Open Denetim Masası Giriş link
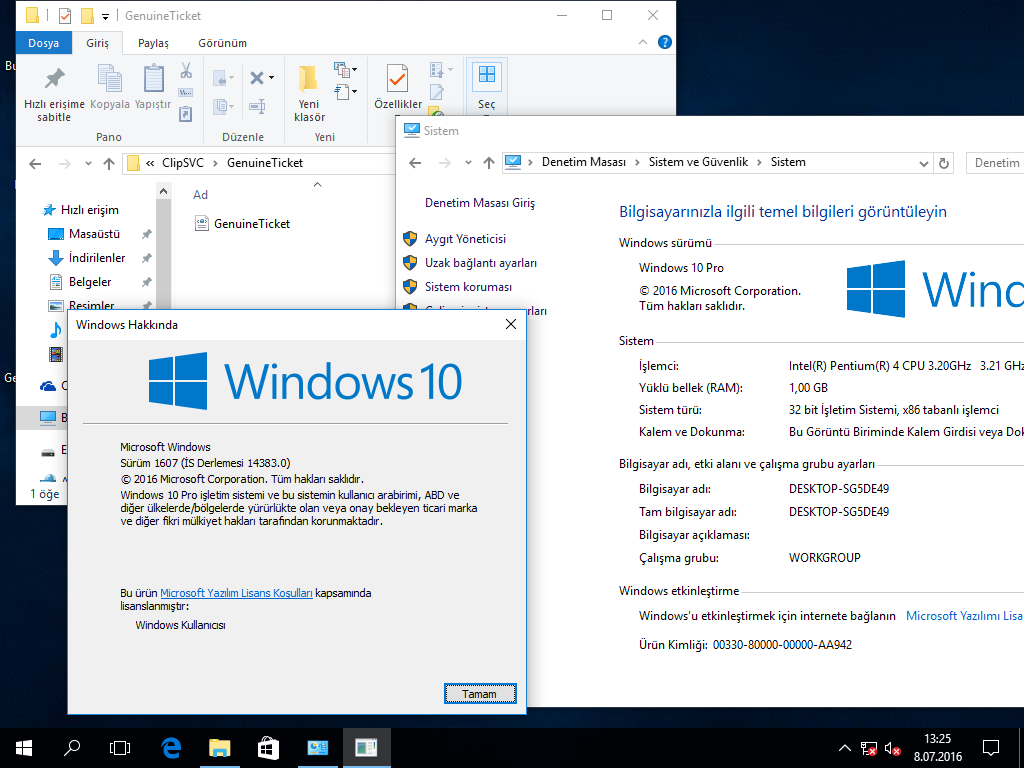1024x768 pixels. [480, 202]
